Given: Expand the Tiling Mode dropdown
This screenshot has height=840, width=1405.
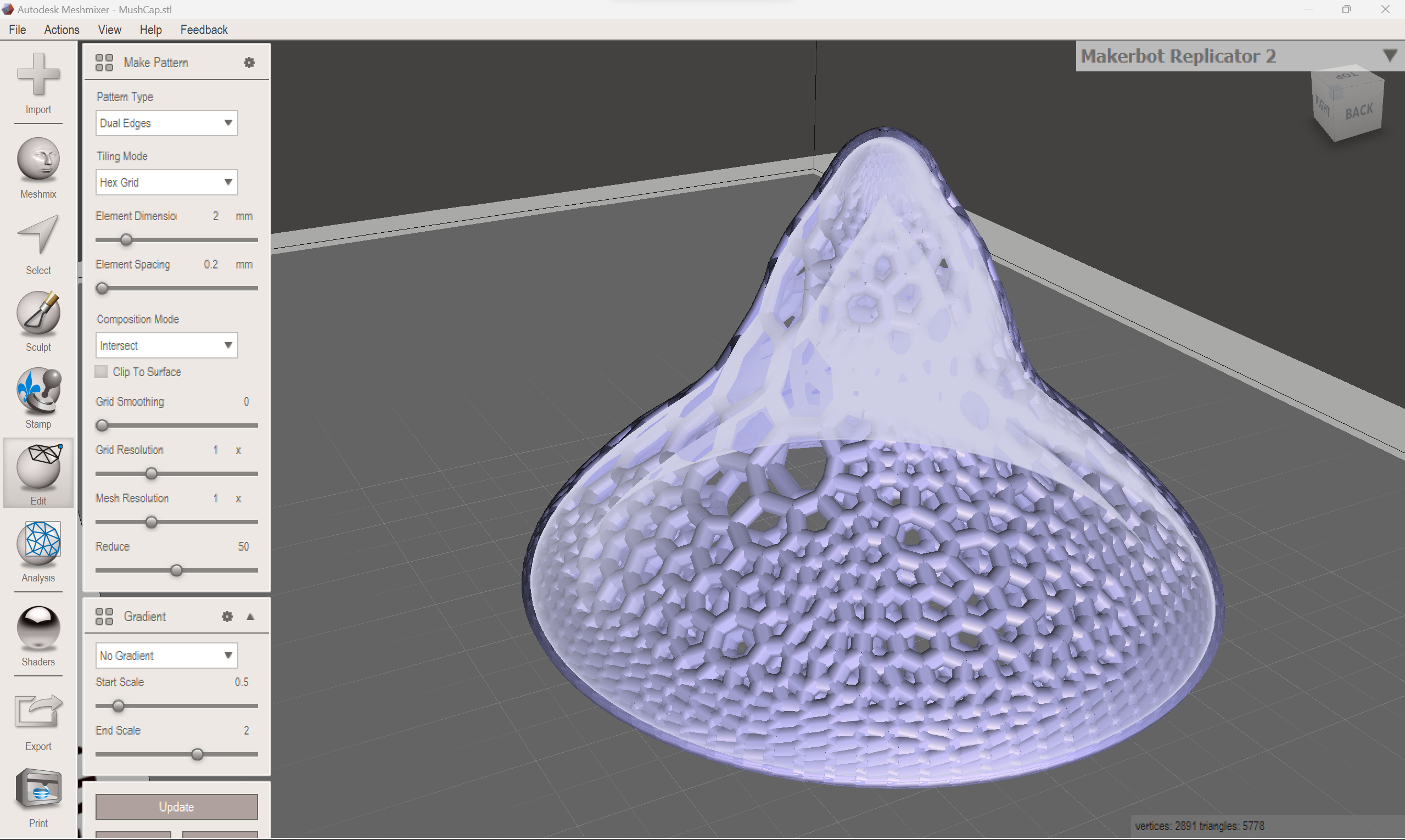Looking at the screenshot, I should coord(166,182).
